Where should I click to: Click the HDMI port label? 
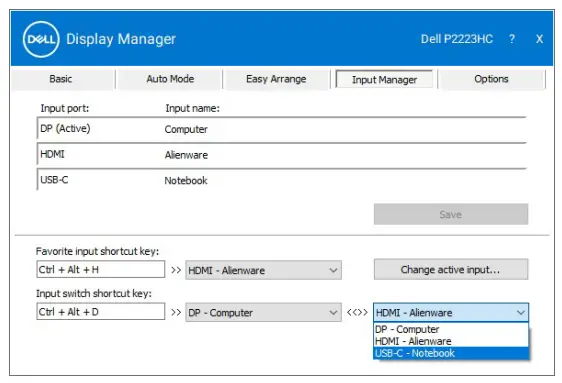52,154
